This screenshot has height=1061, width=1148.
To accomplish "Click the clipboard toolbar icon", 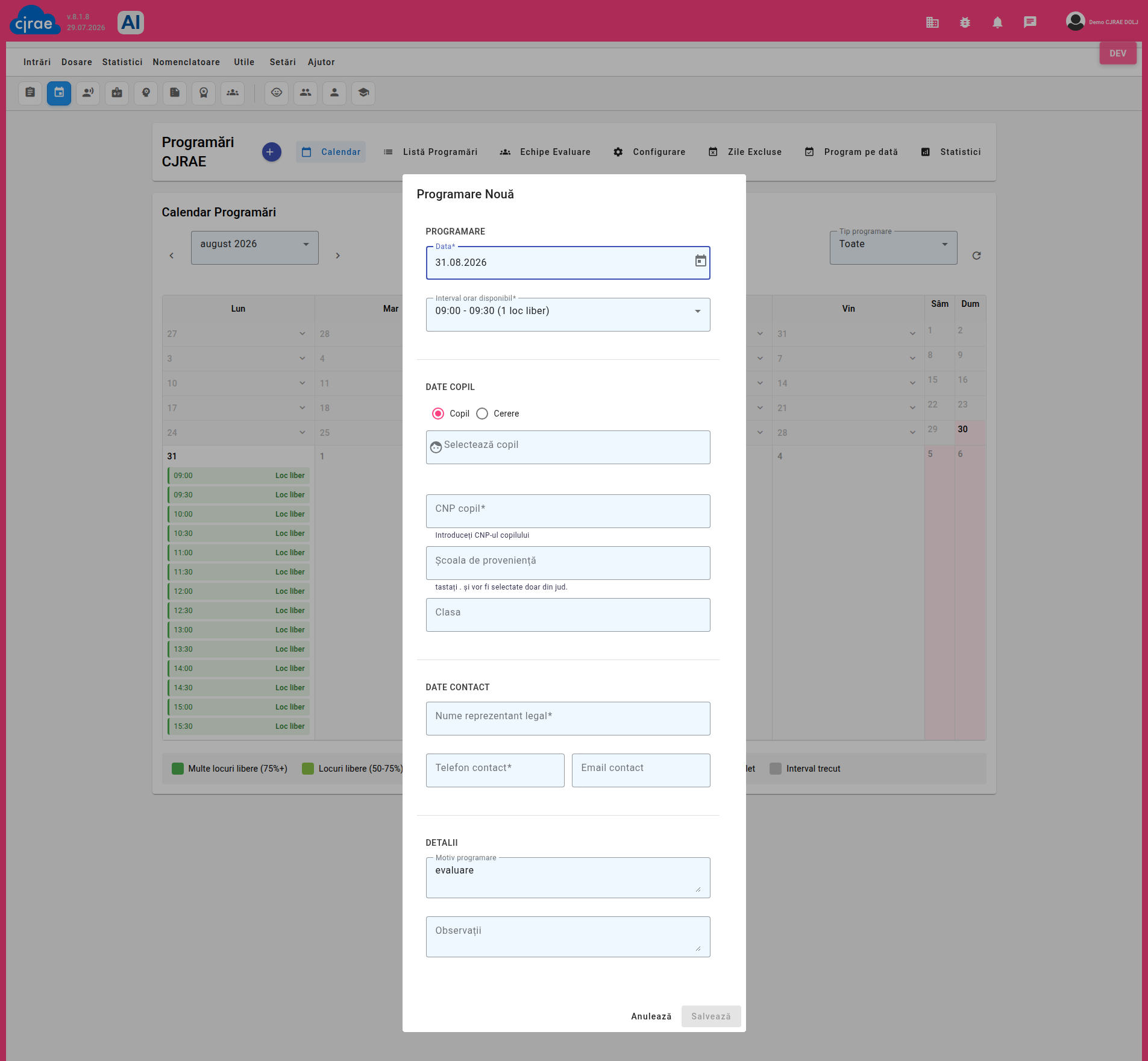I will click(30, 93).
